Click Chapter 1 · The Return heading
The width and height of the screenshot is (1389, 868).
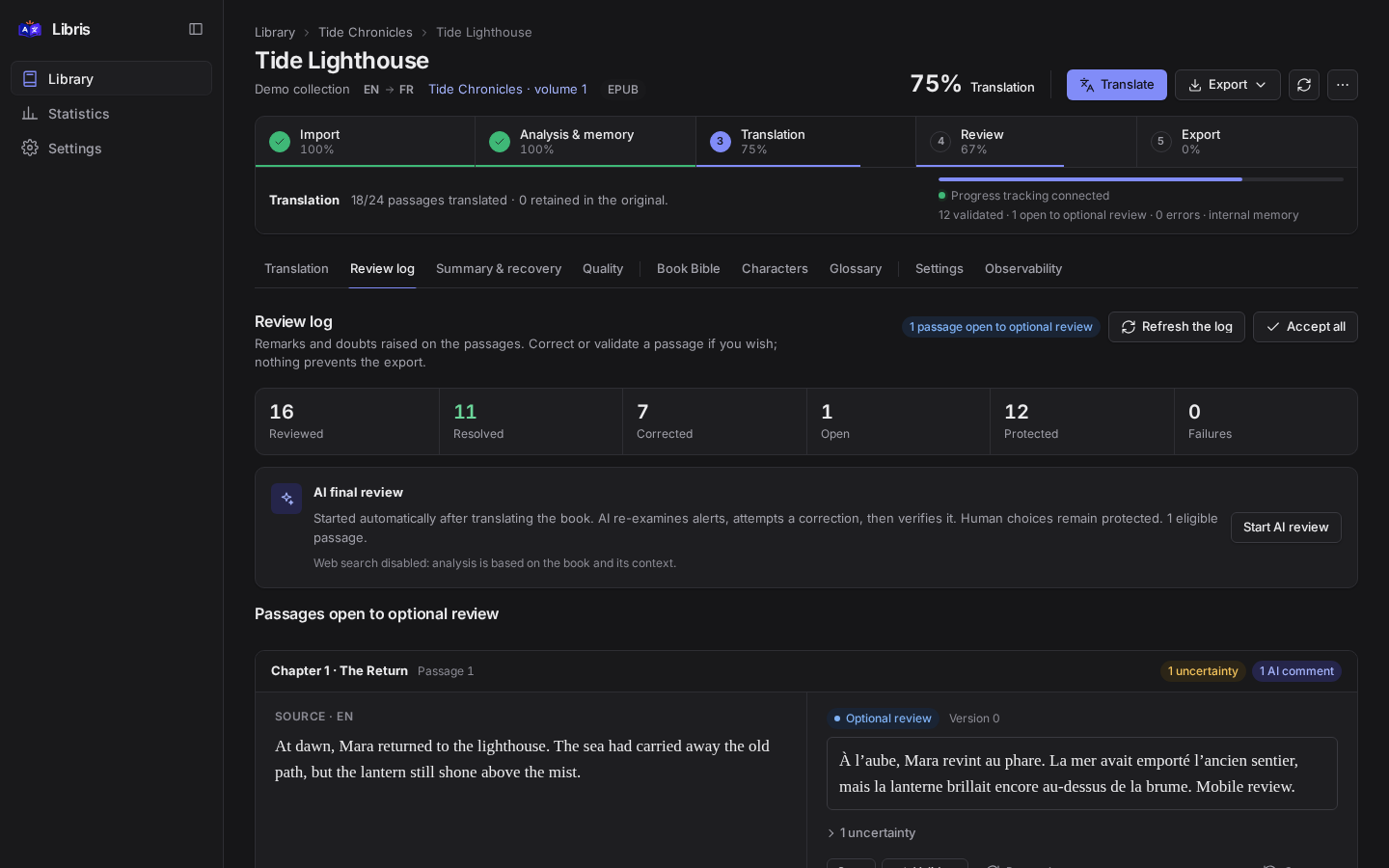click(x=340, y=671)
